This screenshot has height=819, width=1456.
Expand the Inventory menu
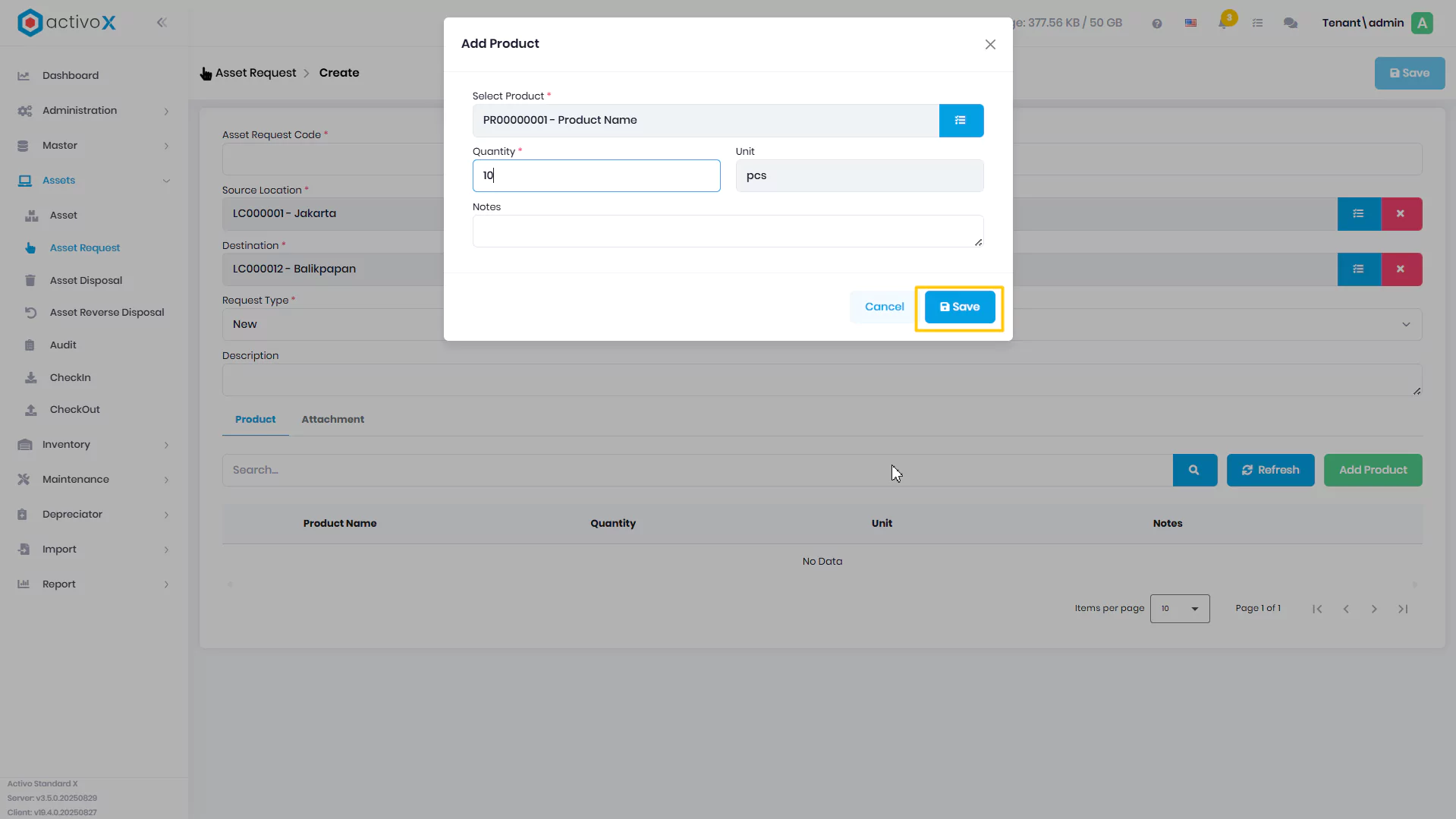tap(93, 445)
